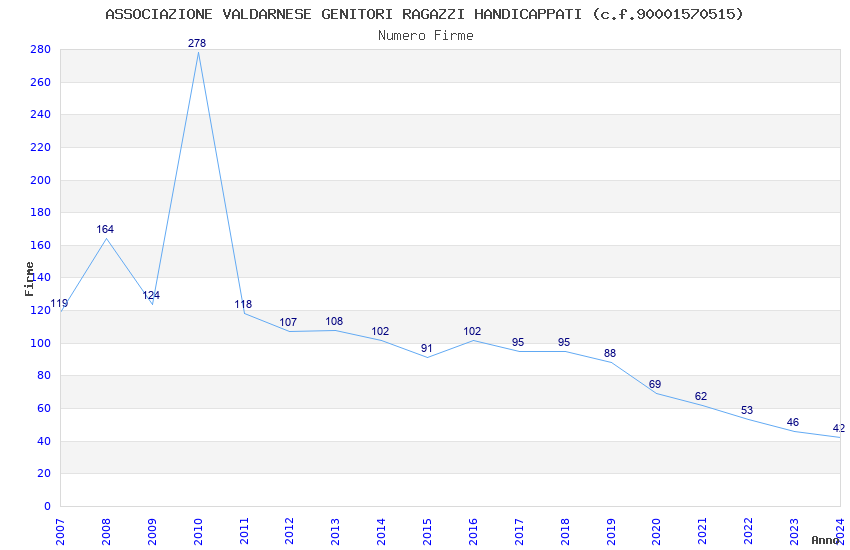The width and height of the screenshot is (850, 550).
Task: Select the 260 value on vertical axis
Action: pyautogui.click(x=41, y=82)
